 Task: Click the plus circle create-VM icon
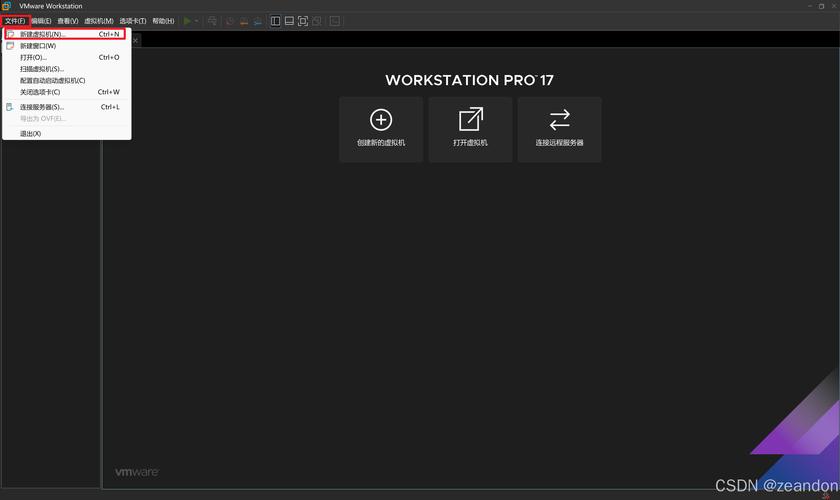pyautogui.click(x=381, y=120)
